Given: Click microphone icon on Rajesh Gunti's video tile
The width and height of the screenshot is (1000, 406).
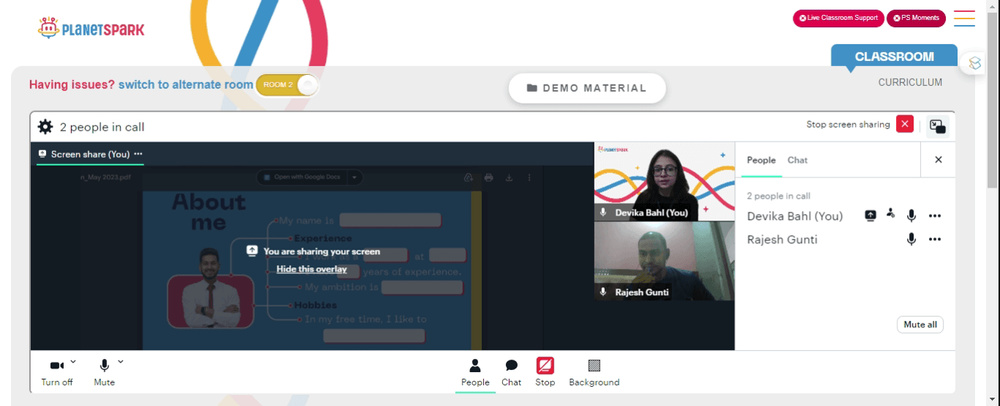Looking at the screenshot, I should click(603, 292).
